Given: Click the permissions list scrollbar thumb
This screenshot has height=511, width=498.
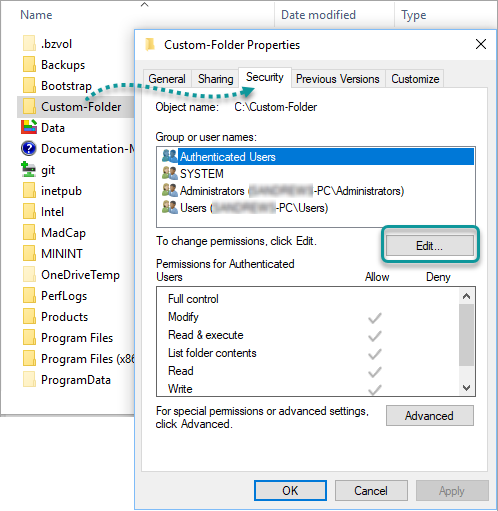Looking at the screenshot, I should 467,335.
